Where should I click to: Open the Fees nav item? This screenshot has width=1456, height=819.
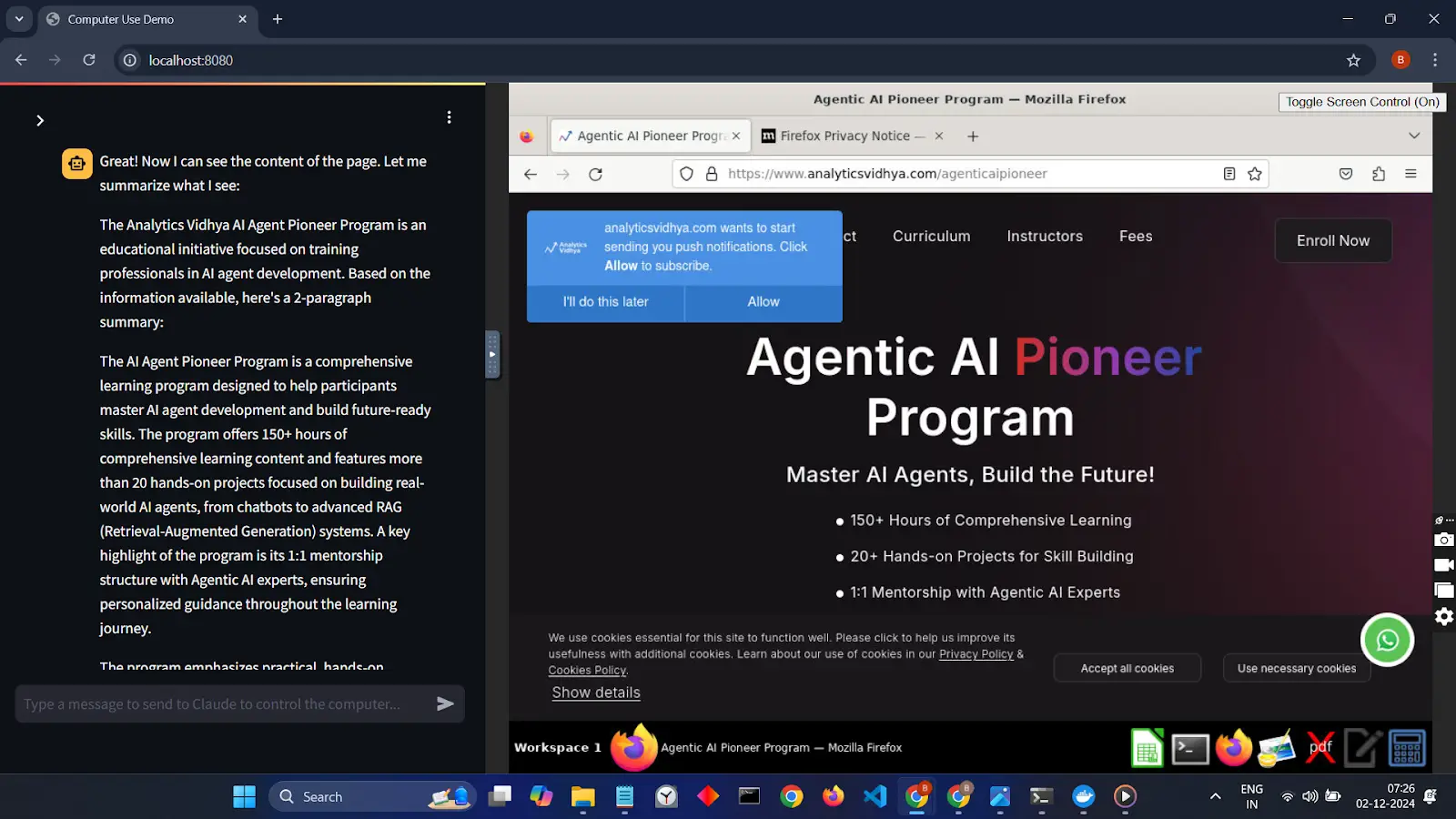1136,236
